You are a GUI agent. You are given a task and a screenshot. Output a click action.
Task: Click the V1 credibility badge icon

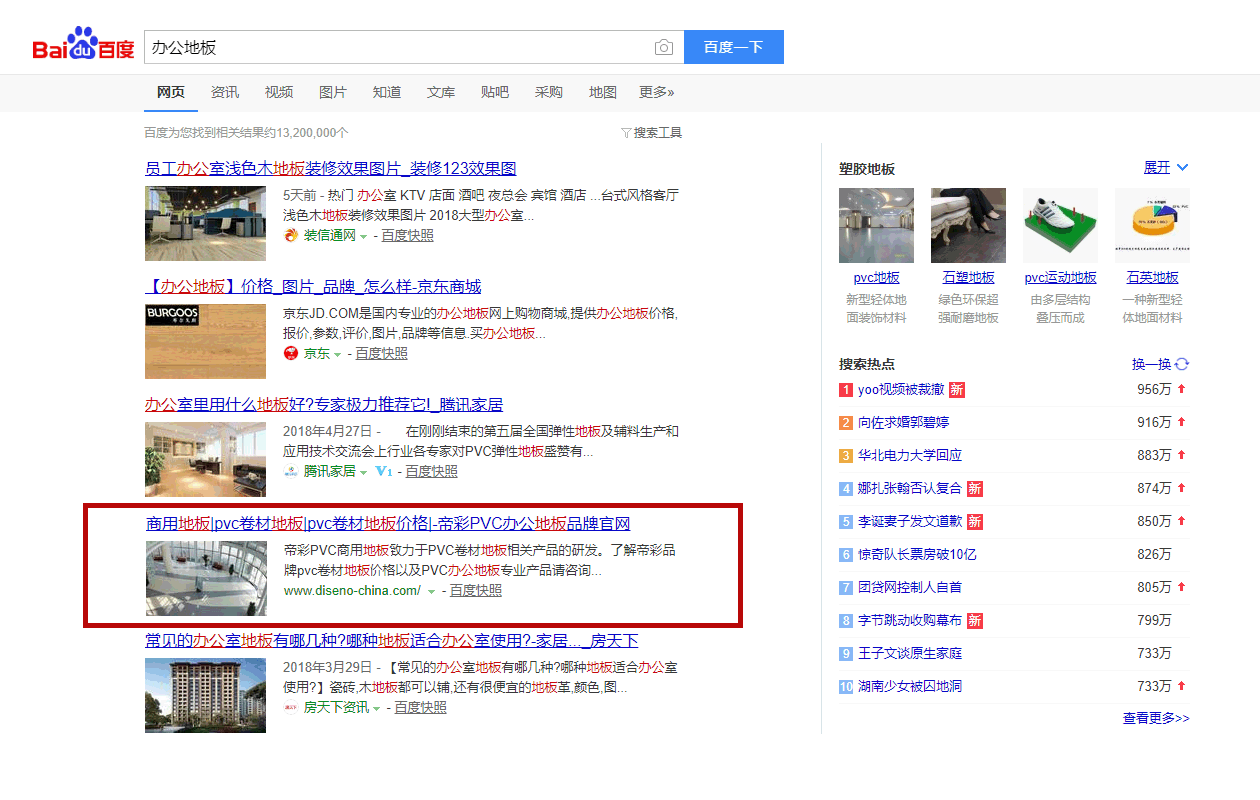coord(384,472)
